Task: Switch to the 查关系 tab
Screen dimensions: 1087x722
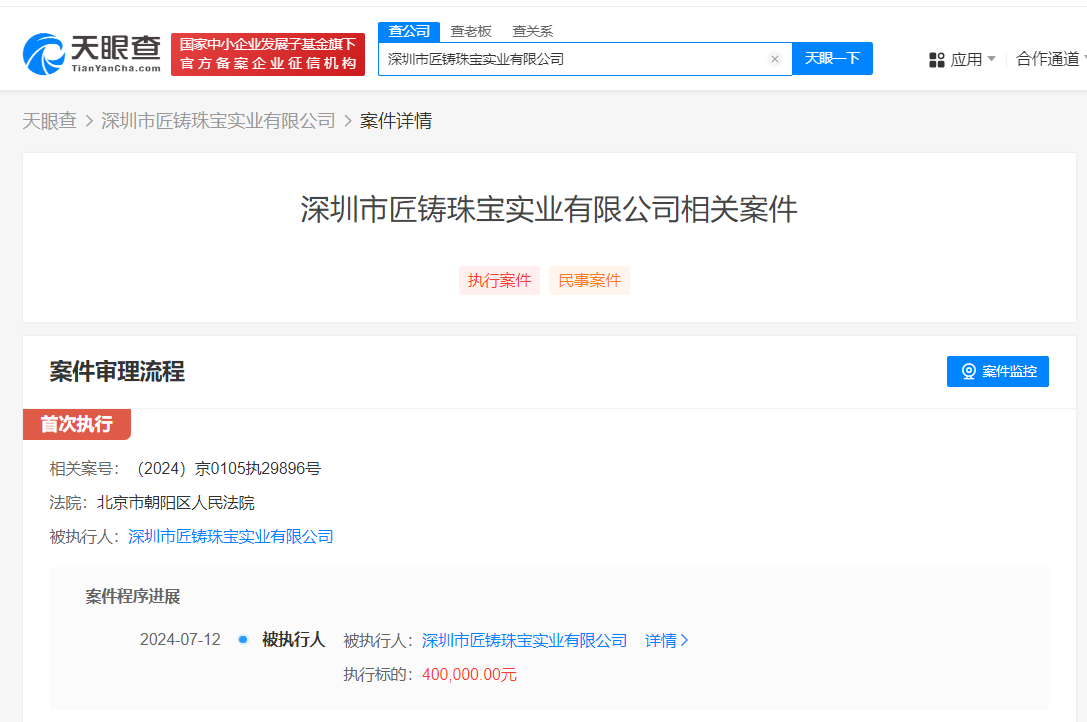Action: point(532,31)
